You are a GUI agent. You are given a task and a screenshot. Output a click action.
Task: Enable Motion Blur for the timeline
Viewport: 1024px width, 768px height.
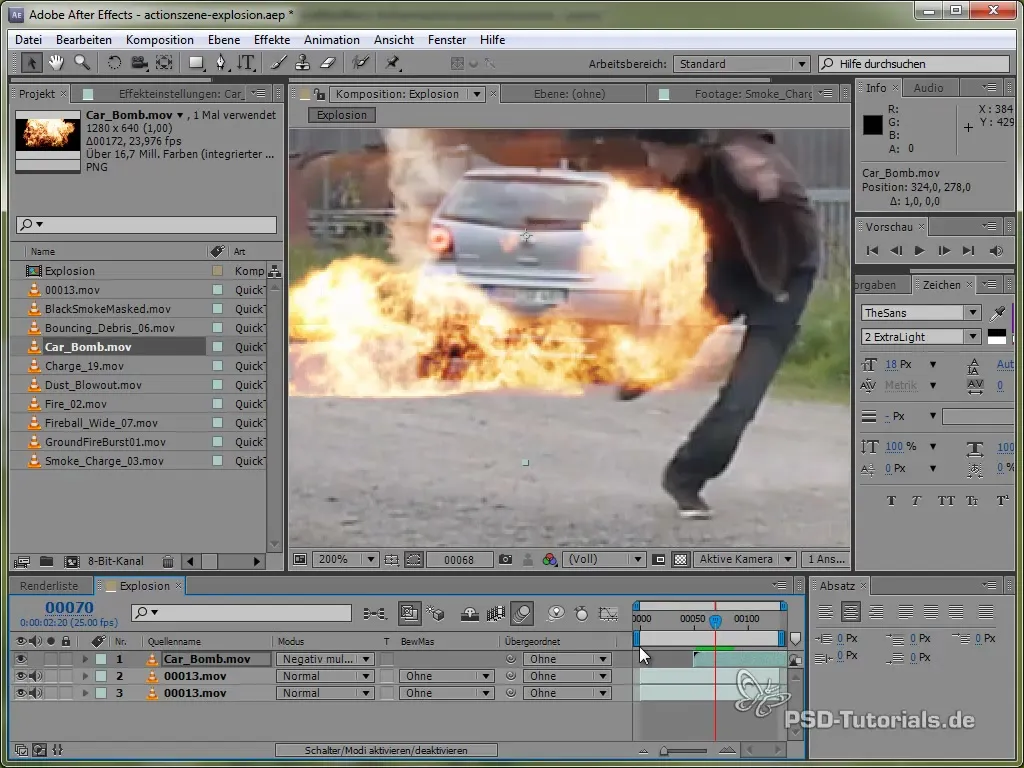[522, 613]
